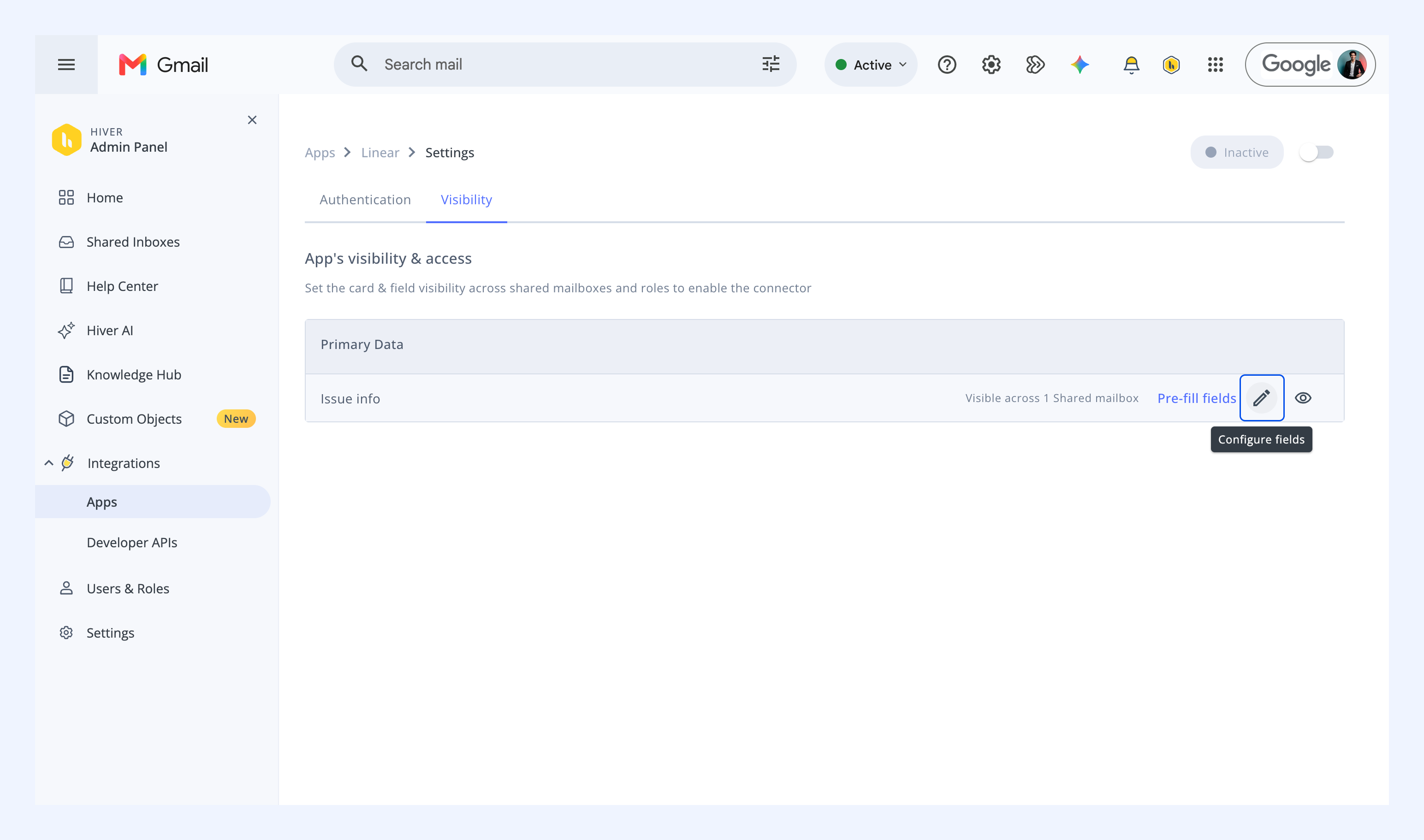The image size is (1424, 840).
Task: Click the pencil Configure fields icon
Action: (x=1262, y=398)
